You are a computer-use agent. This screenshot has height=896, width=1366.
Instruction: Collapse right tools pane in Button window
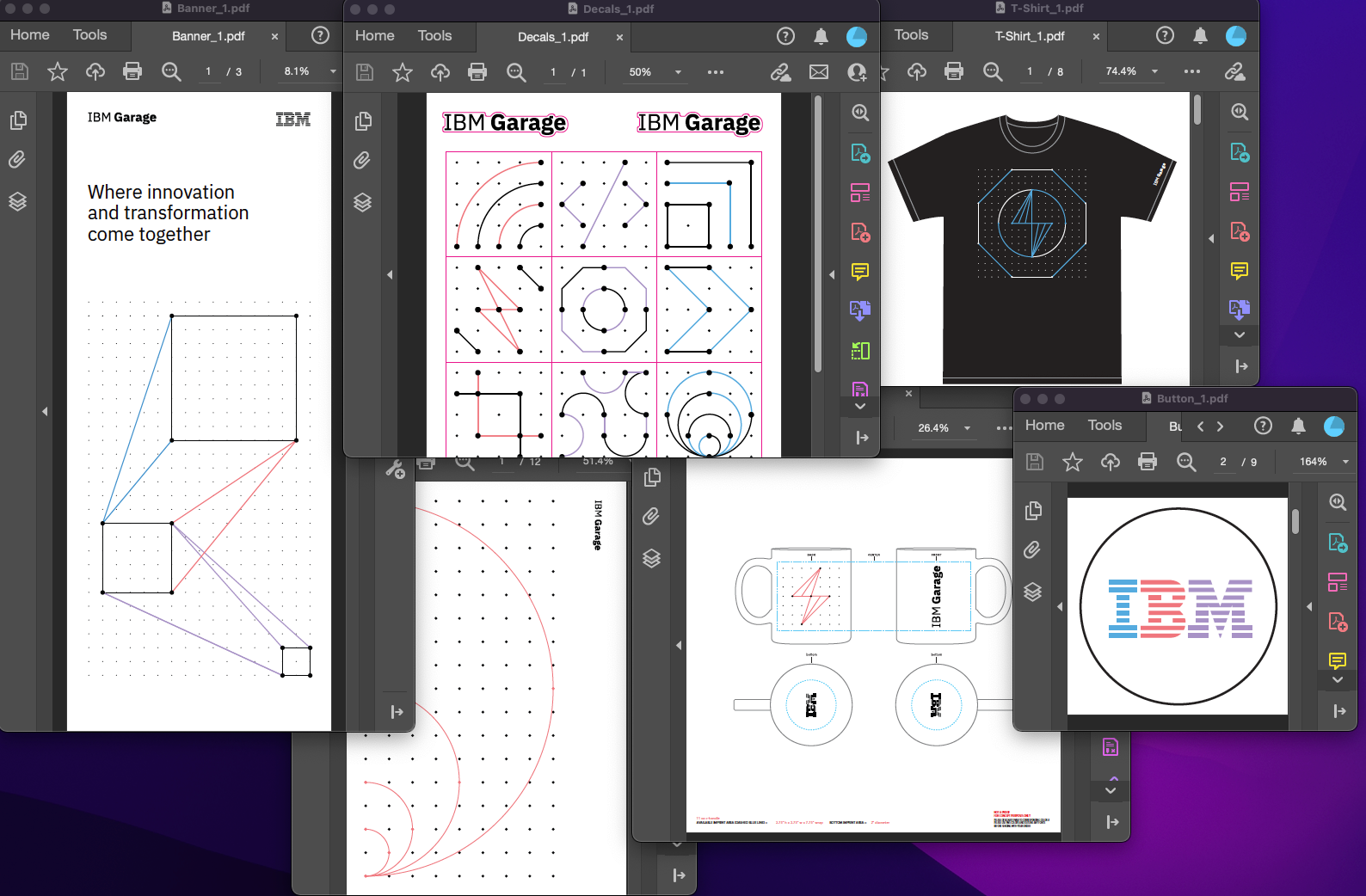pos(1309,607)
